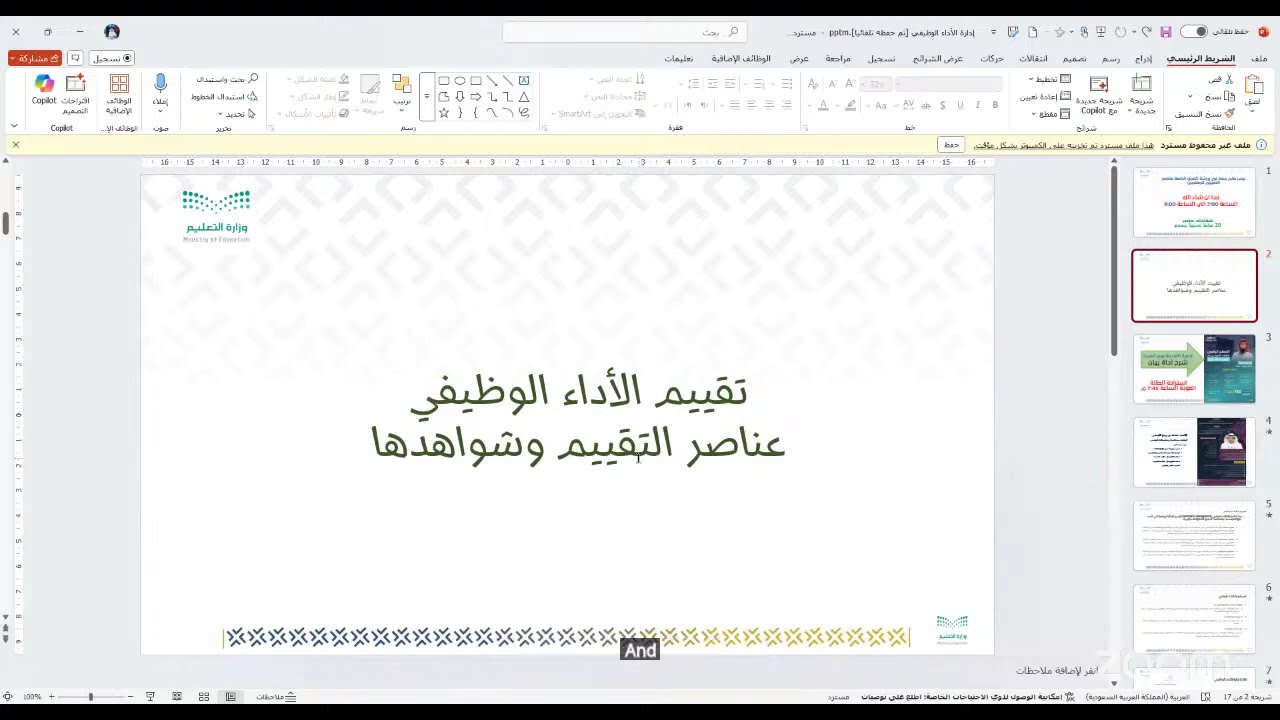Select slide 4 thumbnail
The height and width of the screenshot is (720, 1280).
pos(1194,452)
